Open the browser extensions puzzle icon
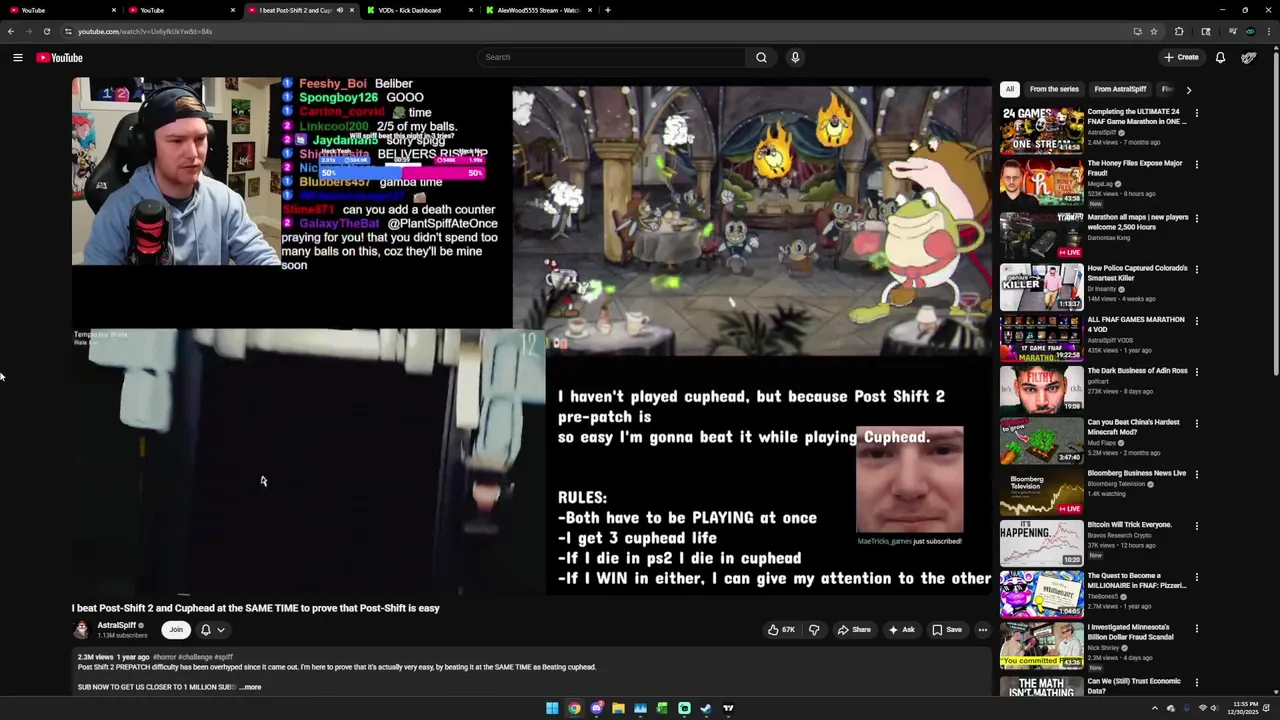 click(x=1178, y=31)
